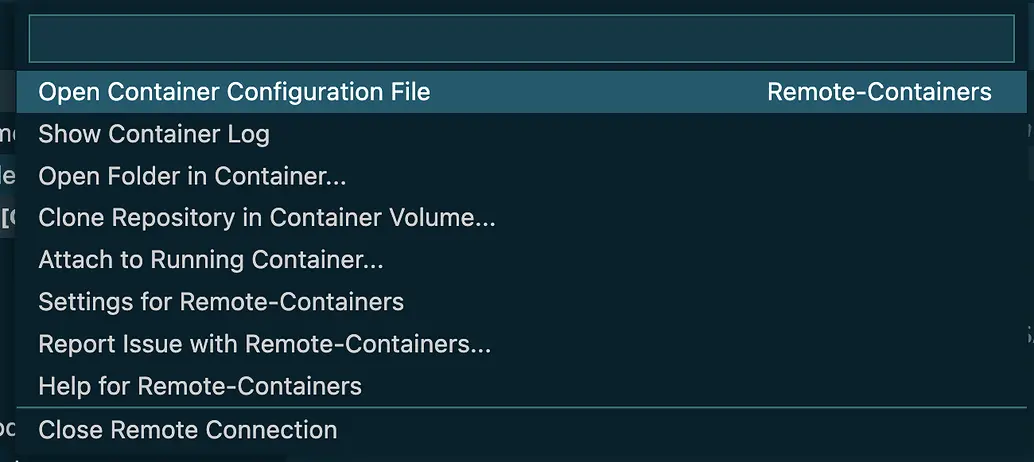Choose Report Issue with Remote-Containers...
Screen dimensions: 1034x462
point(521,344)
